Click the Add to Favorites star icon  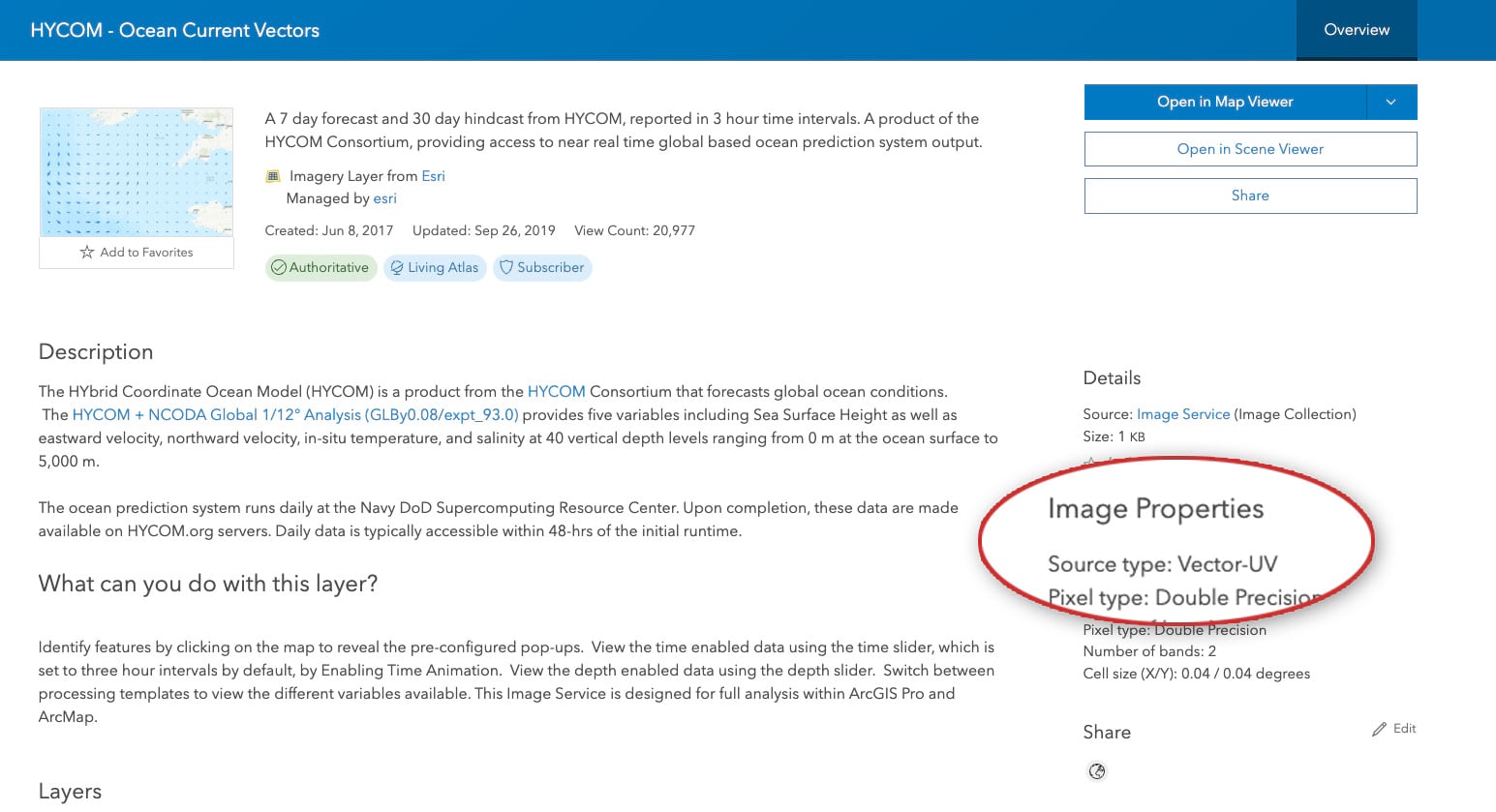(86, 252)
